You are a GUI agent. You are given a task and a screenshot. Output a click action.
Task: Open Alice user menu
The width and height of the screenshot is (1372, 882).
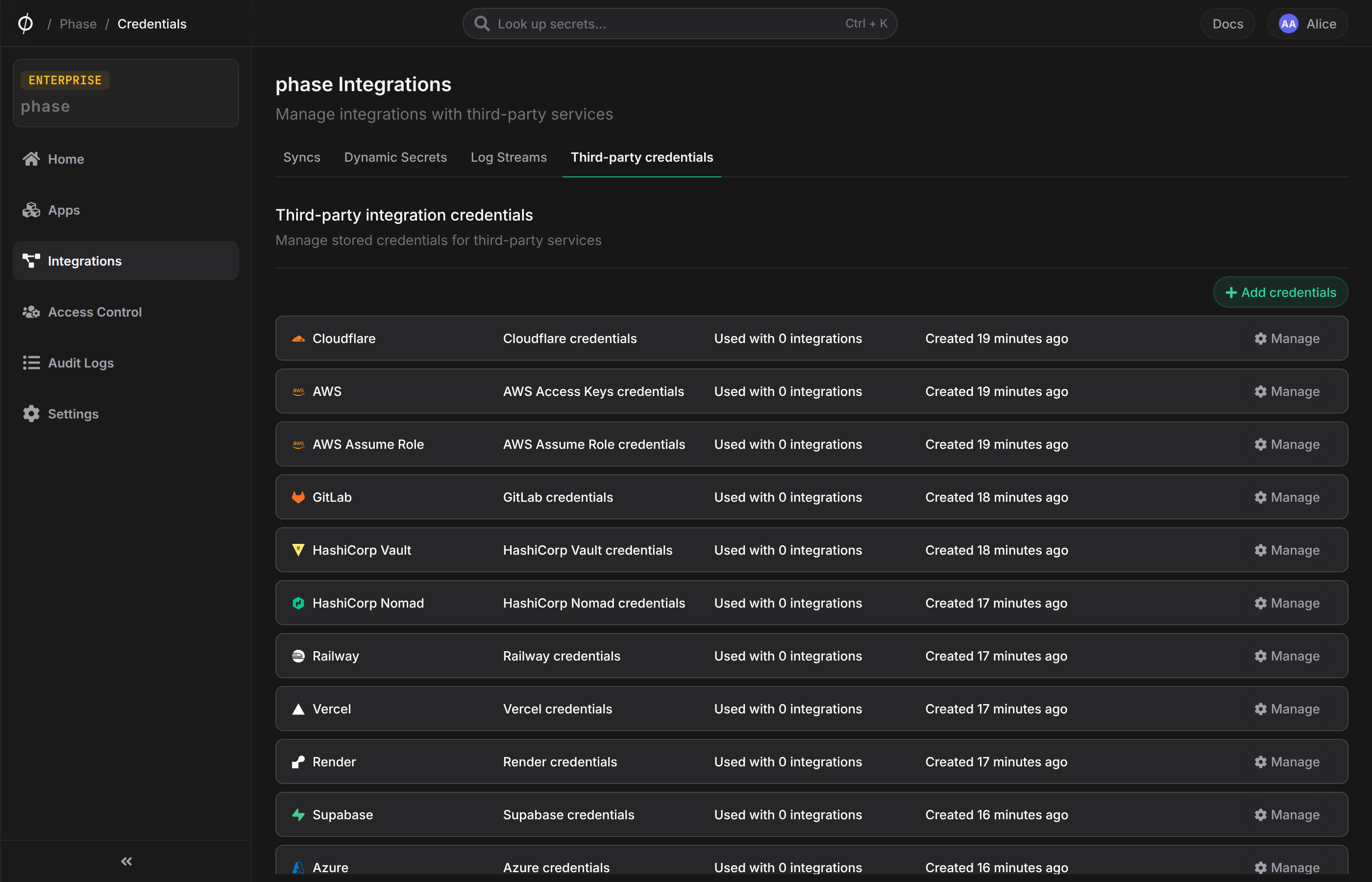pyautogui.click(x=1307, y=24)
